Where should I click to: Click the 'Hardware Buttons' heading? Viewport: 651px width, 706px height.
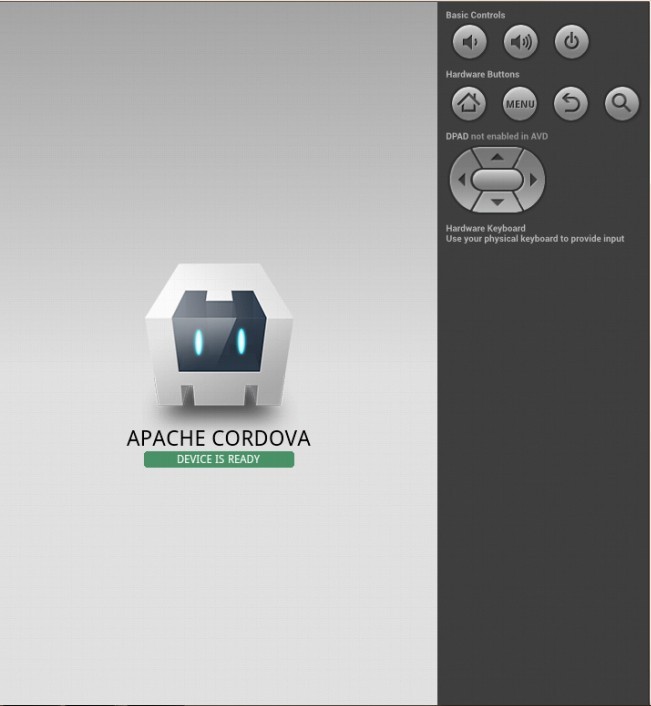point(483,74)
